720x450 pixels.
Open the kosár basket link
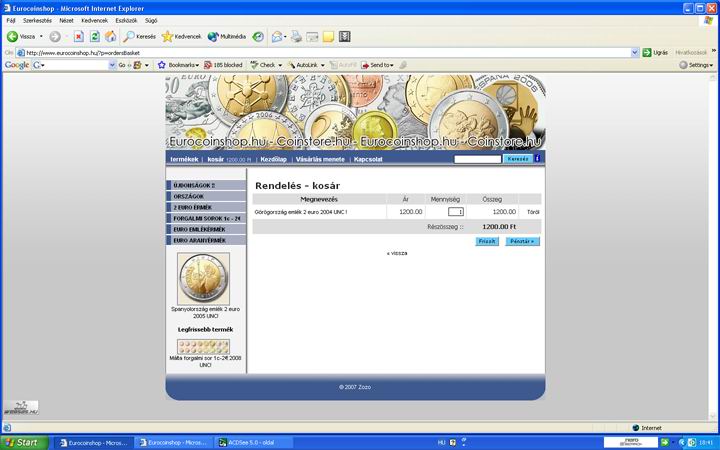[x=215, y=159]
